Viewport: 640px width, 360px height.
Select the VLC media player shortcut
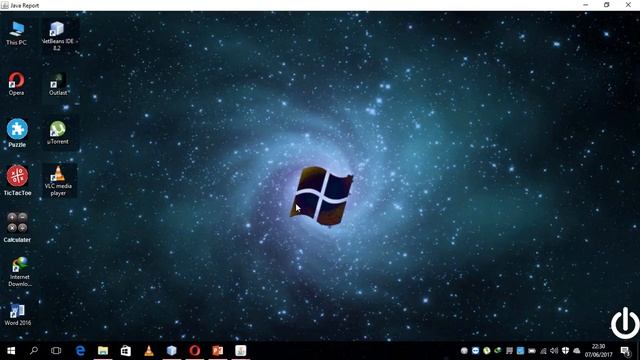click(x=58, y=181)
